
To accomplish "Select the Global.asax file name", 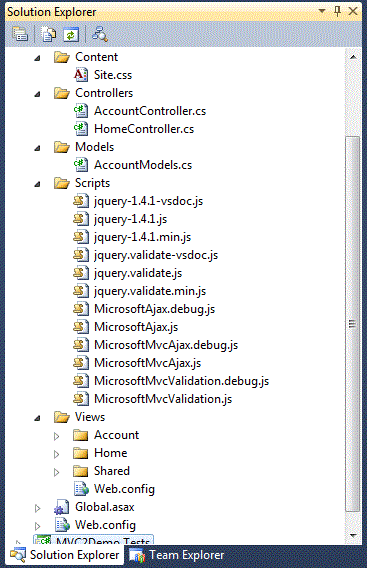I will [x=105, y=507].
